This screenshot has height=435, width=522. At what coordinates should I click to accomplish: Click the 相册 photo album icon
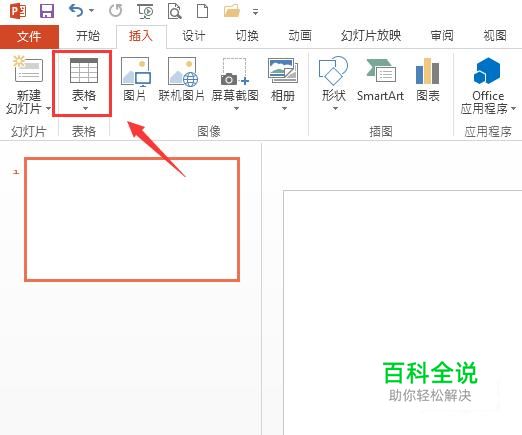click(x=283, y=71)
